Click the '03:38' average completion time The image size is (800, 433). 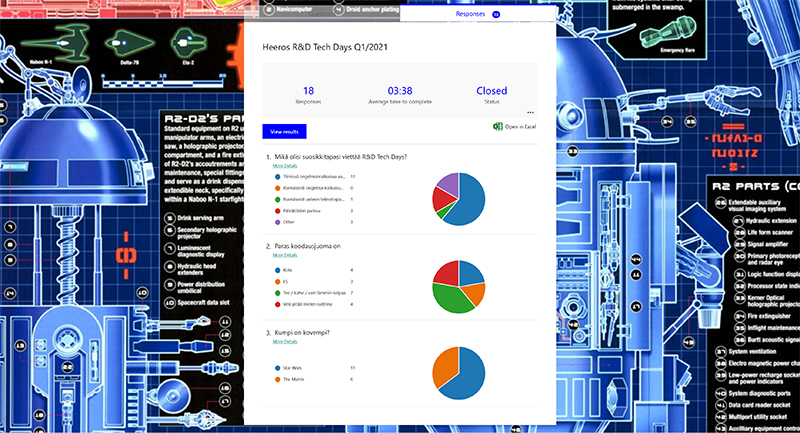400,91
